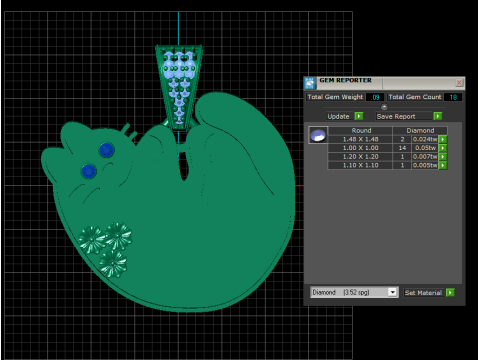The height and width of the screenshot is (360, 480).
Task: Click green arrow on 1.48 X 1.48 row
Action: point(443,139)
